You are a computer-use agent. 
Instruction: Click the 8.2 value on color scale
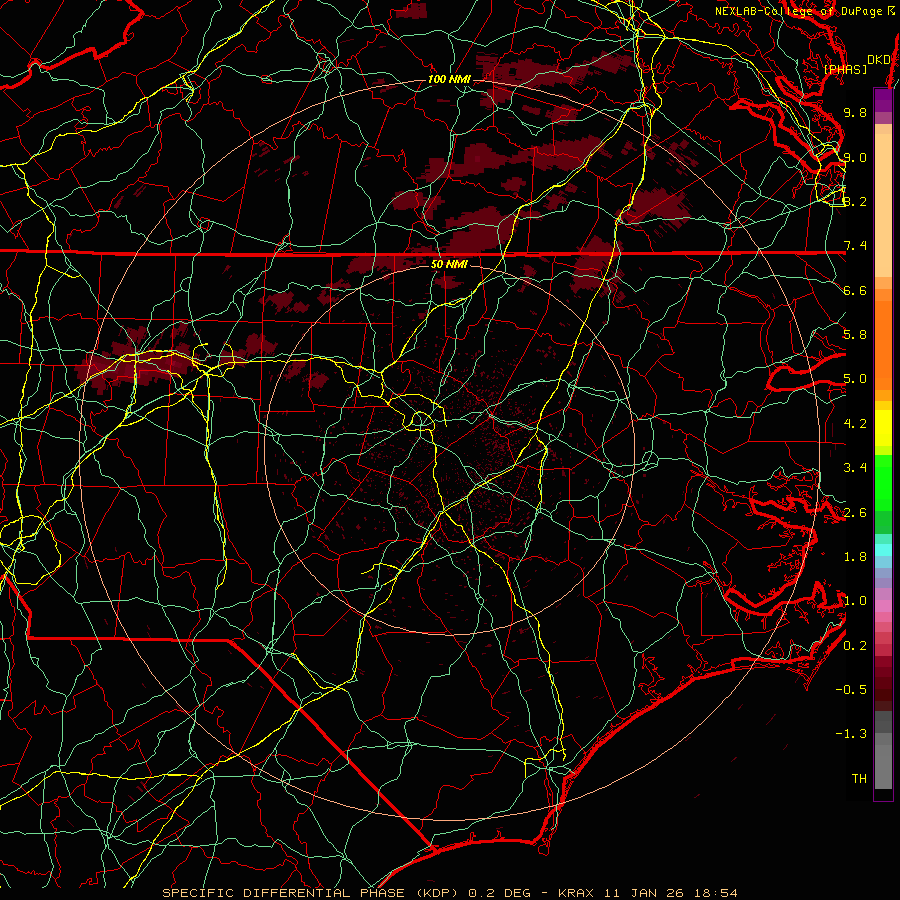pyautogui.click(x=855, y=201)
